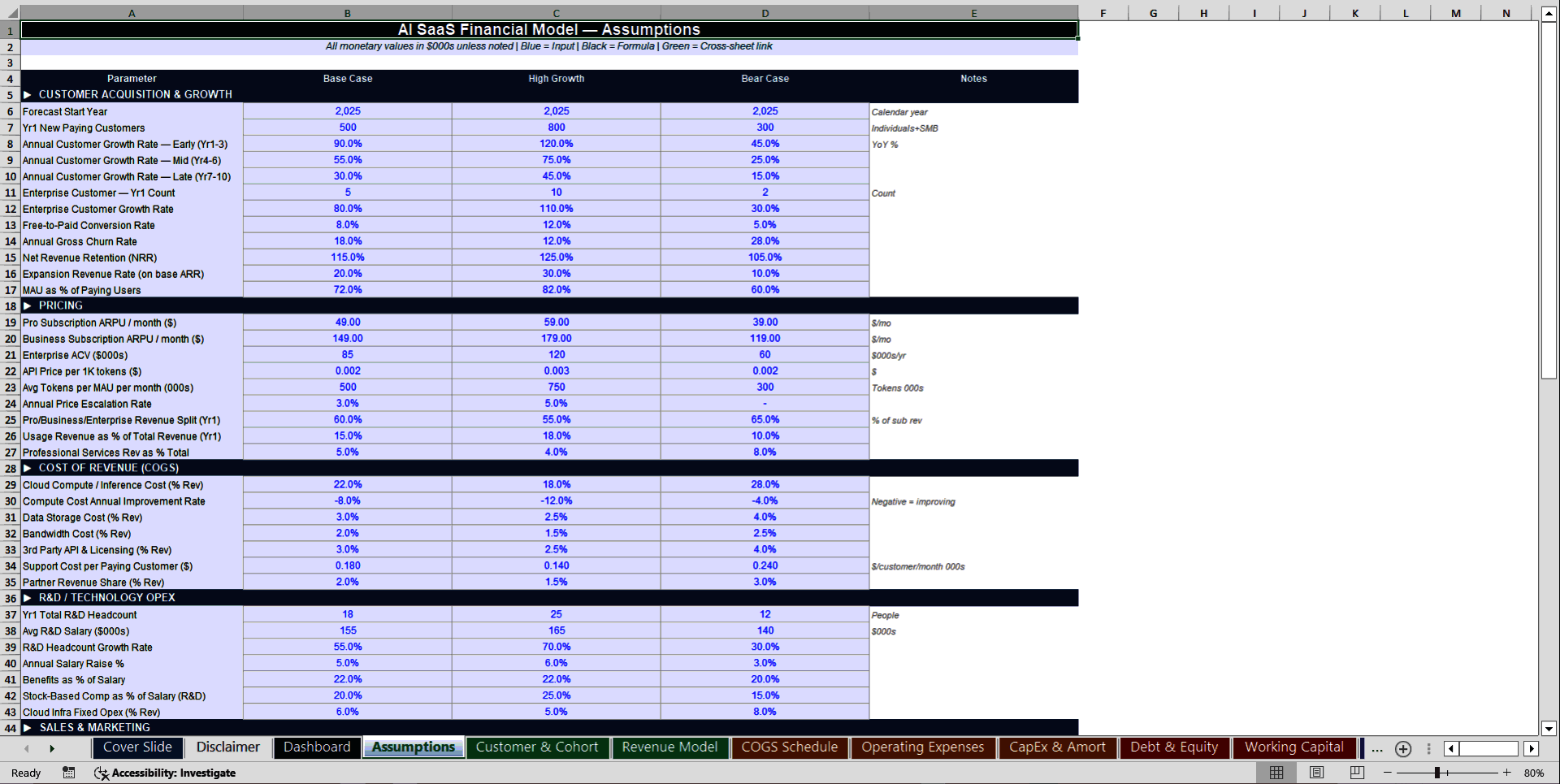
Task: Click the zoom slider track
Action: (x=1446, y=773)
